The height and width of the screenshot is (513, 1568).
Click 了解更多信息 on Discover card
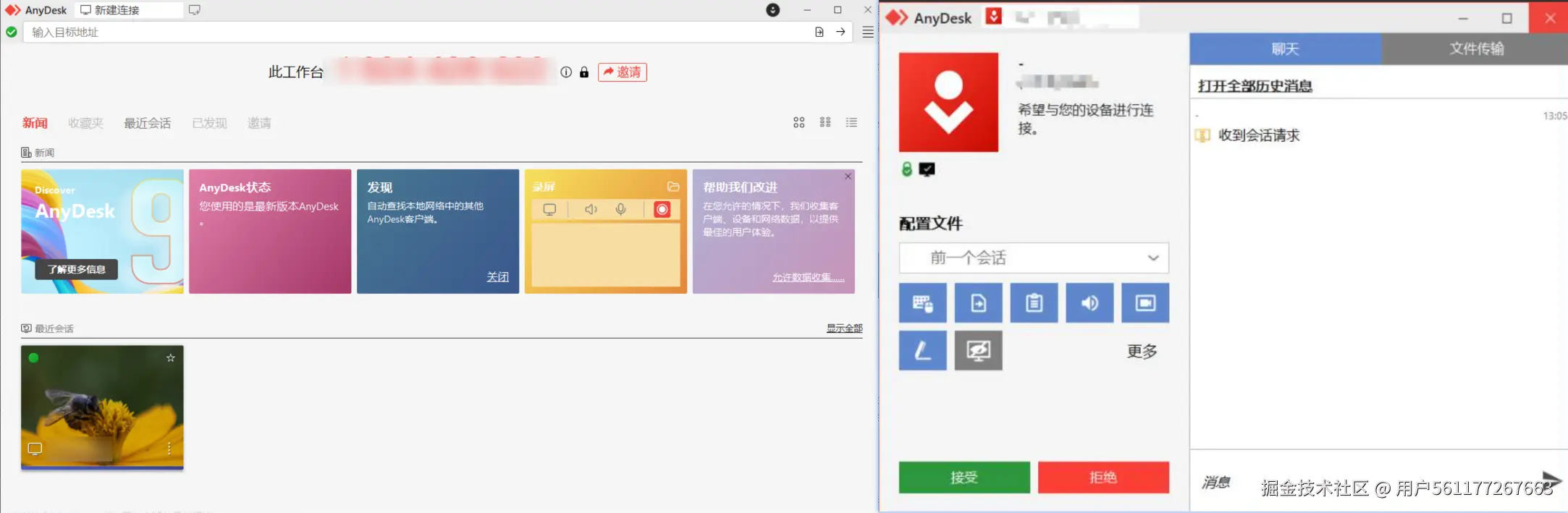(x=77, y=269)
